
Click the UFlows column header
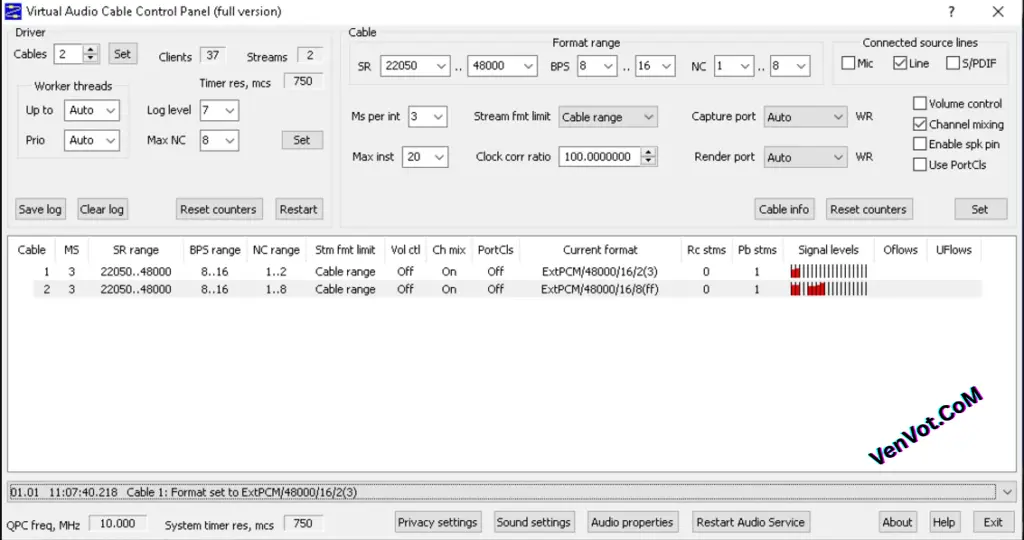tap(954, 250)
